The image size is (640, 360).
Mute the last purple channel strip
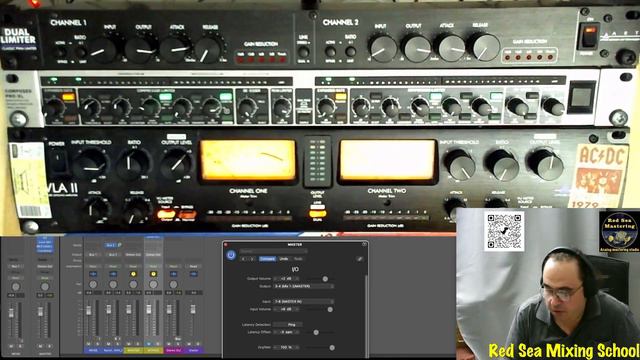[x=189, y=344]
